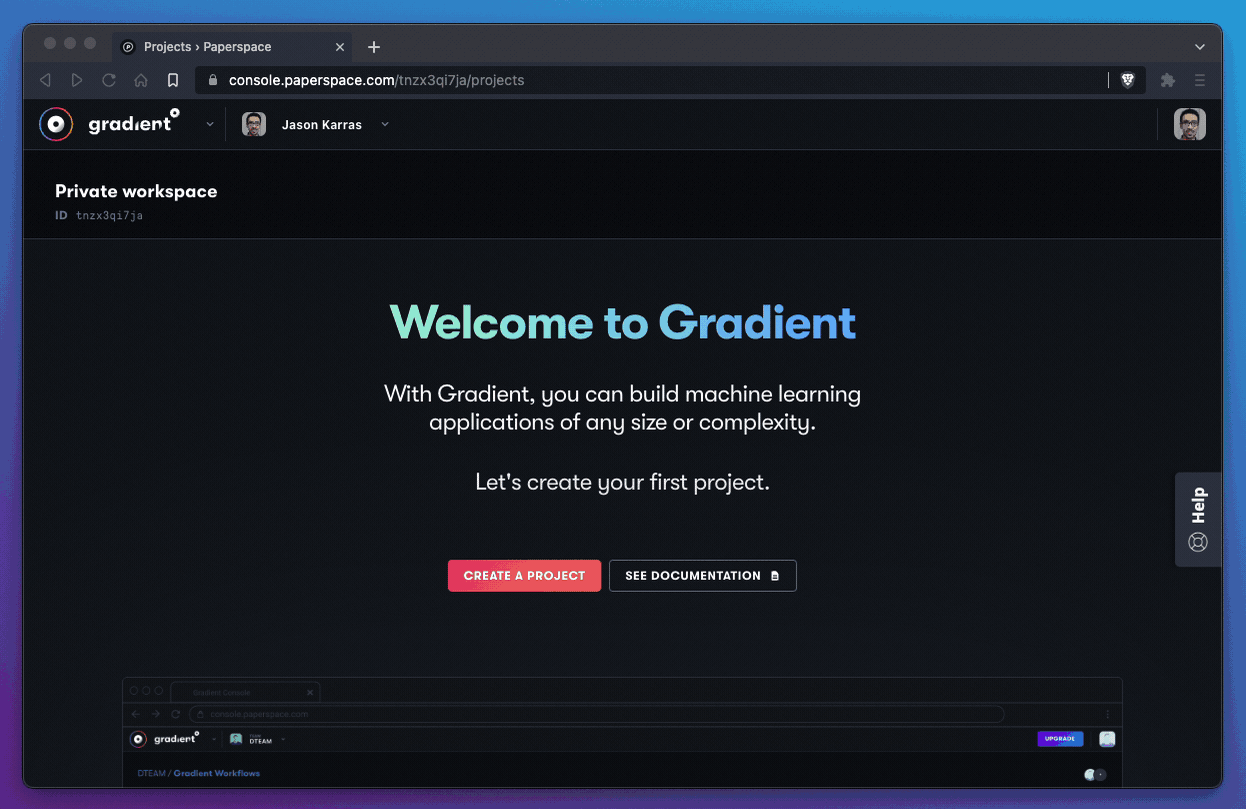
Task: Expand the Gradient product dropdown chevron
Action: pyautogui.click(x=209, y=125)
